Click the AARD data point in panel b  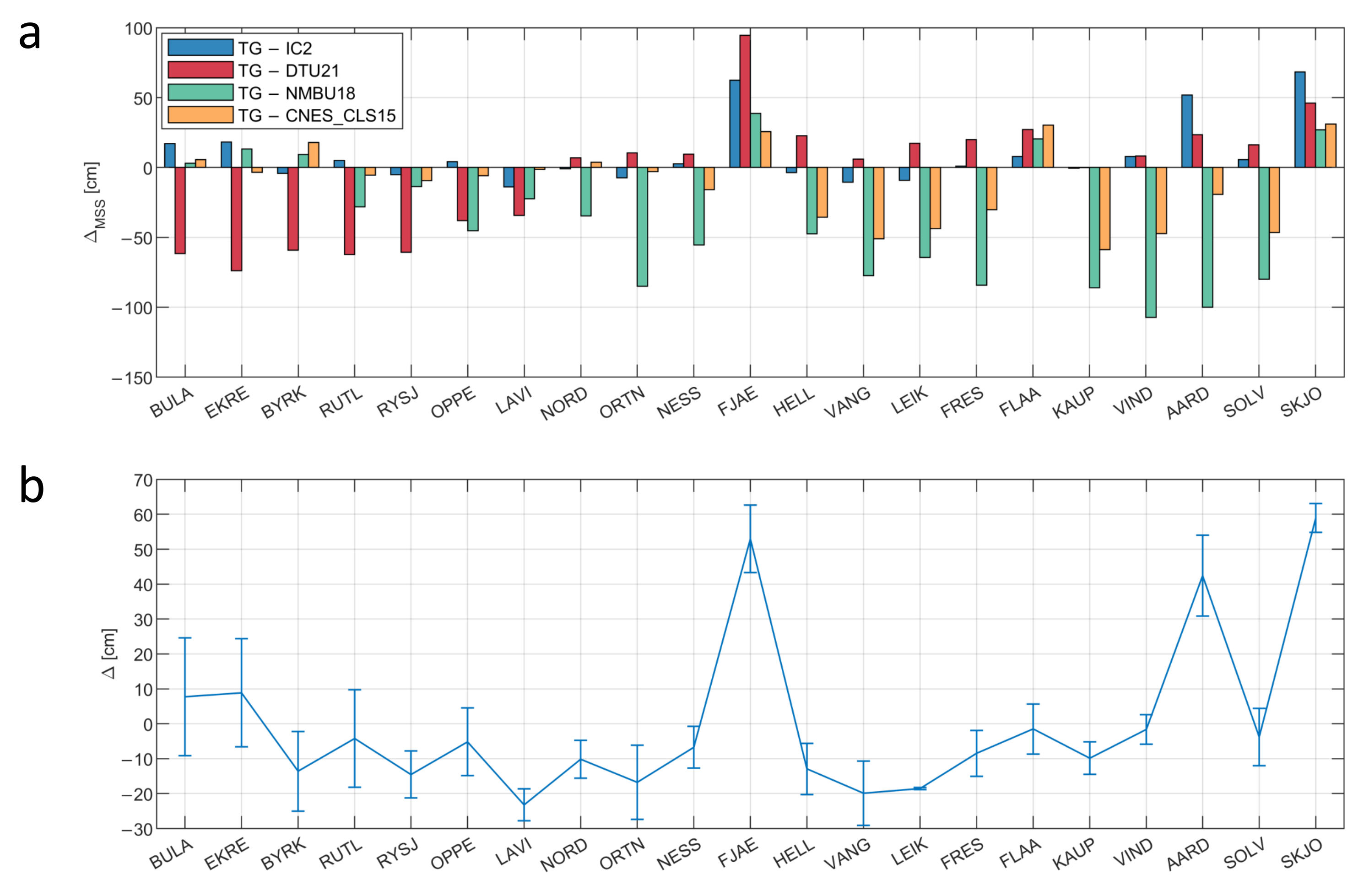pyautogui.click(x=1202, y=576)
